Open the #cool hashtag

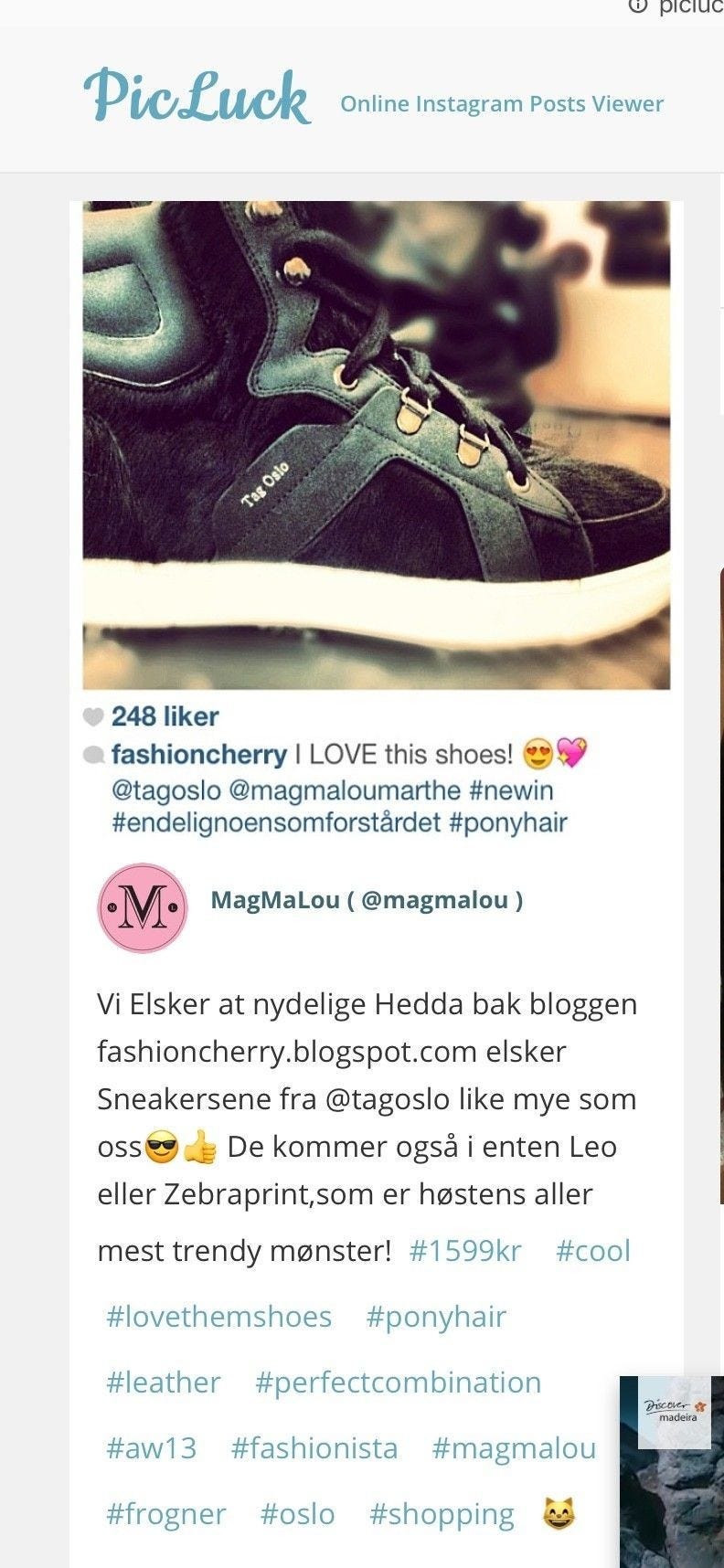coord(593,1250)
